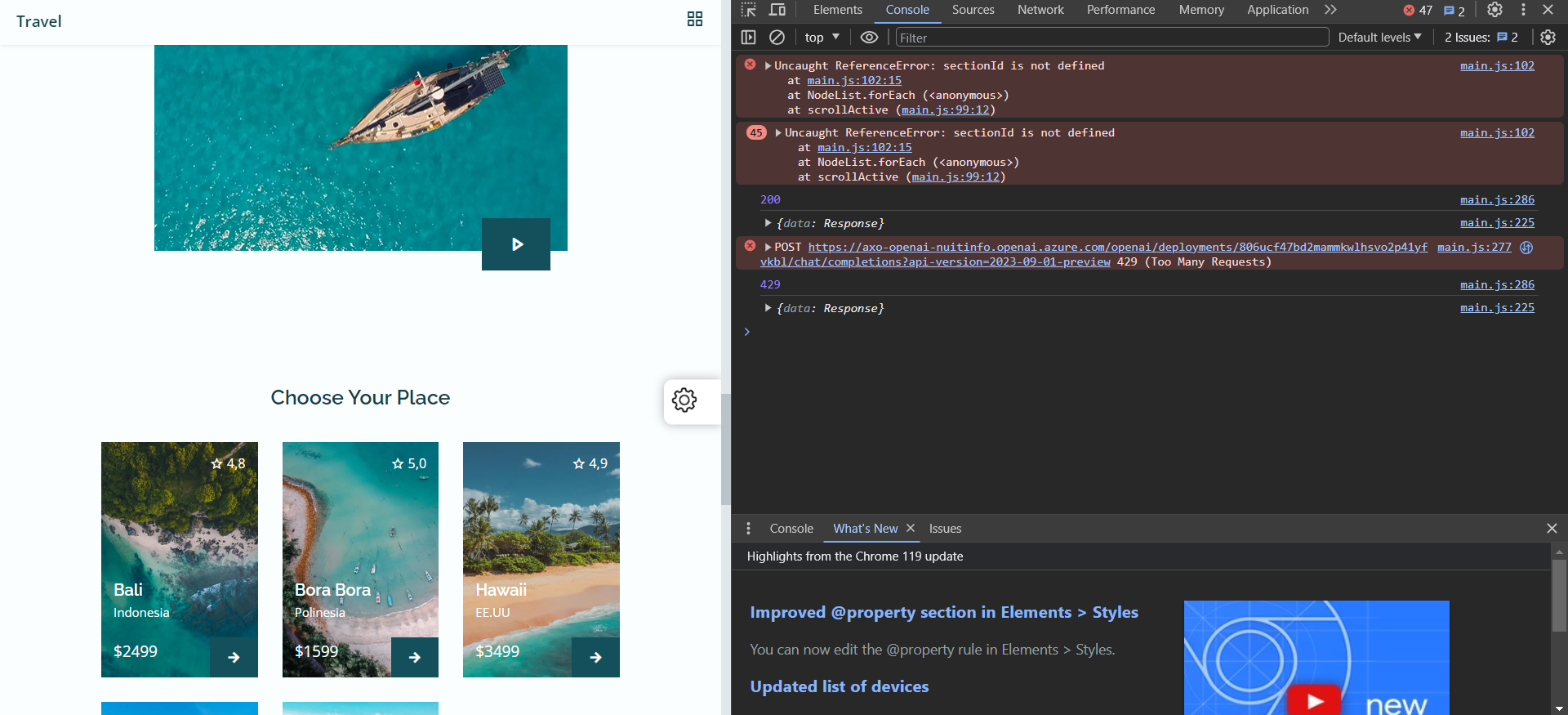The width and height of the screenshot is (1568, 715).
Task: Expand the POST 429 error entry
Action: click(x=768, y=247)
